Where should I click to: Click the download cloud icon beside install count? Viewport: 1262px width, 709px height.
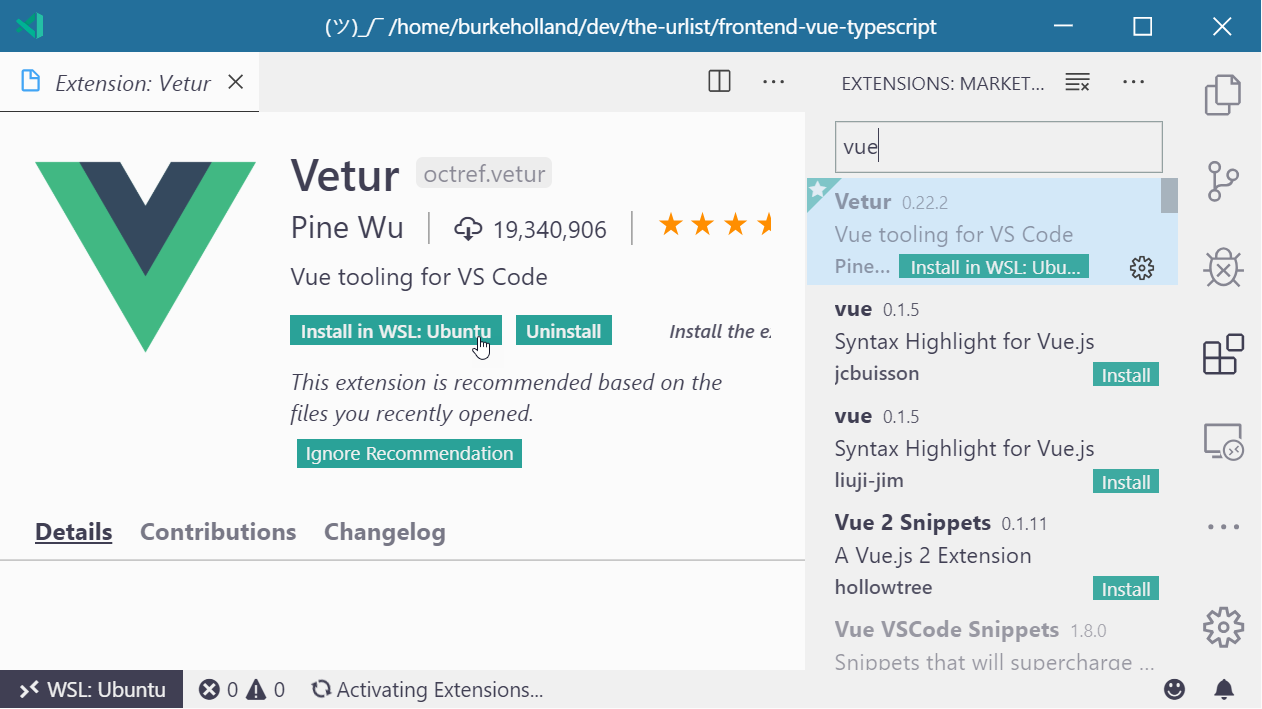point(468,229)
